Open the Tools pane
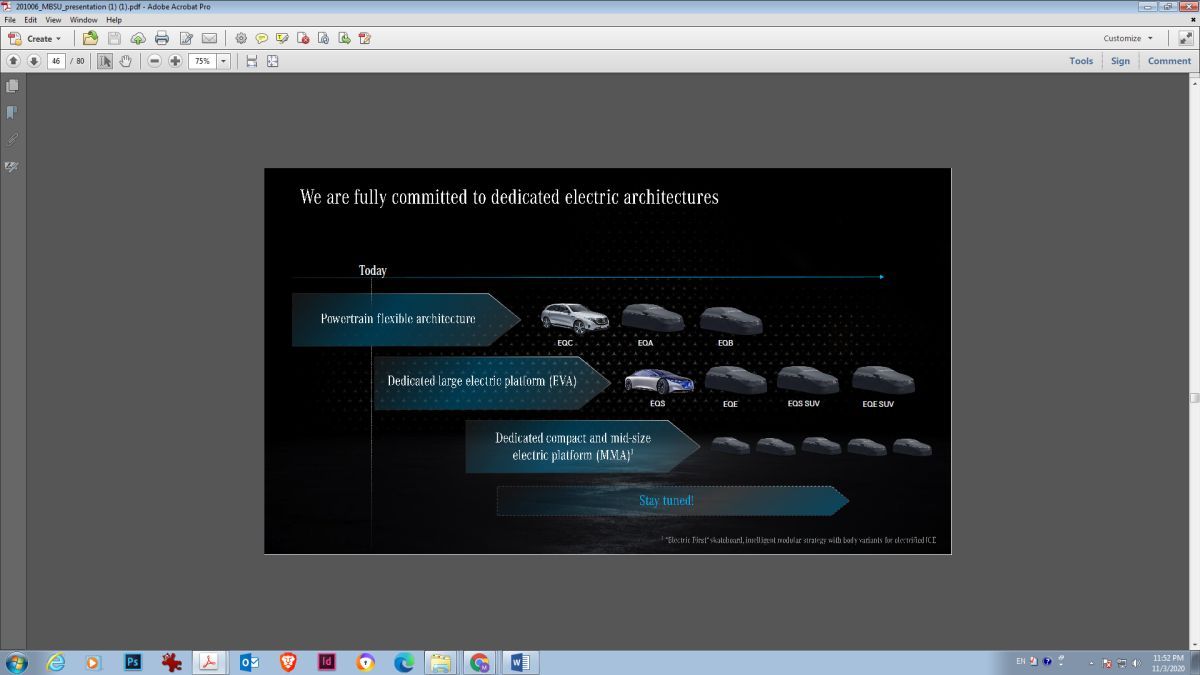This screenshot has height=675, width=1200. 1081,61
